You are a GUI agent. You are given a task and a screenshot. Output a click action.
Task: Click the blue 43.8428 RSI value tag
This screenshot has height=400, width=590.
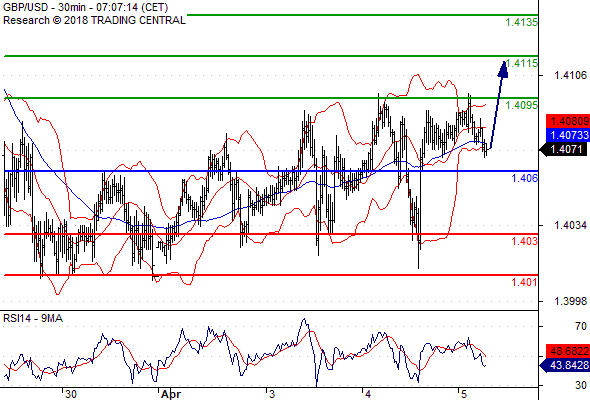[565, 365]
